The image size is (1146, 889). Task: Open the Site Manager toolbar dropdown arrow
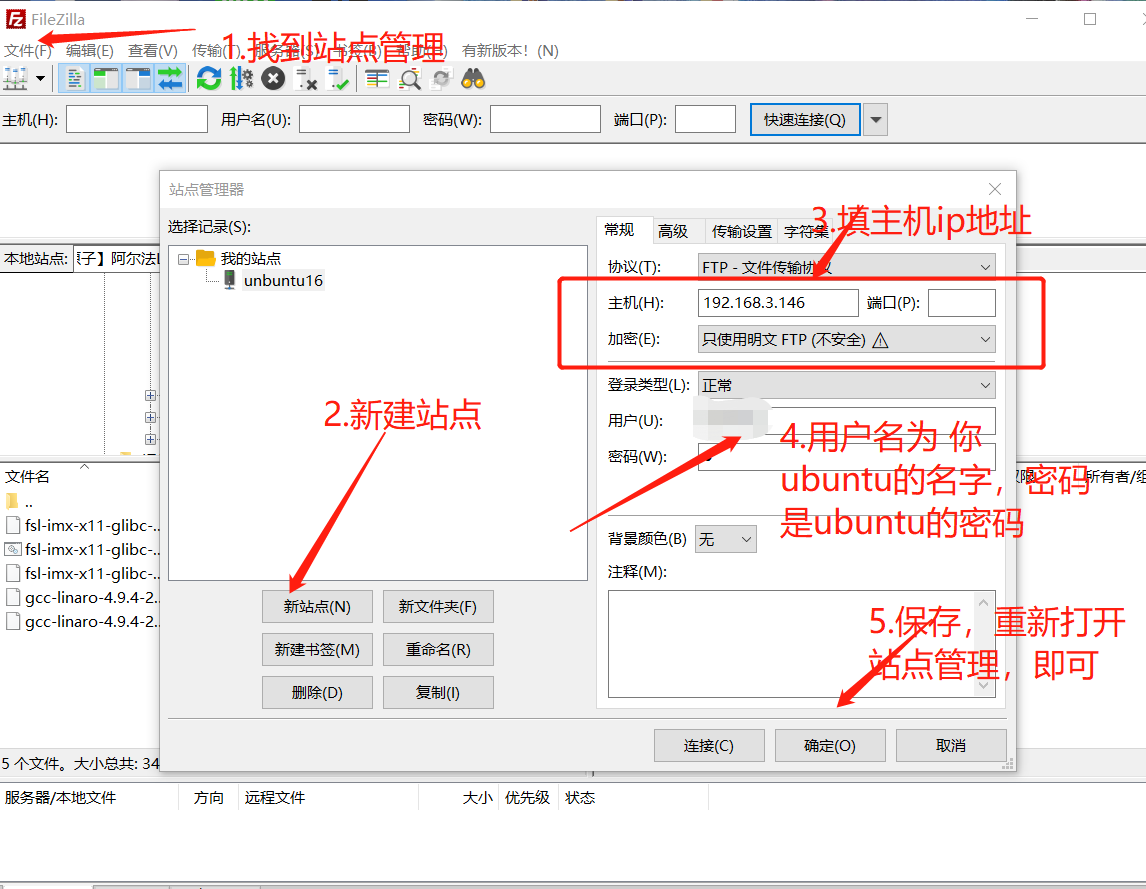pyautogui.click(x=40, y=78)
